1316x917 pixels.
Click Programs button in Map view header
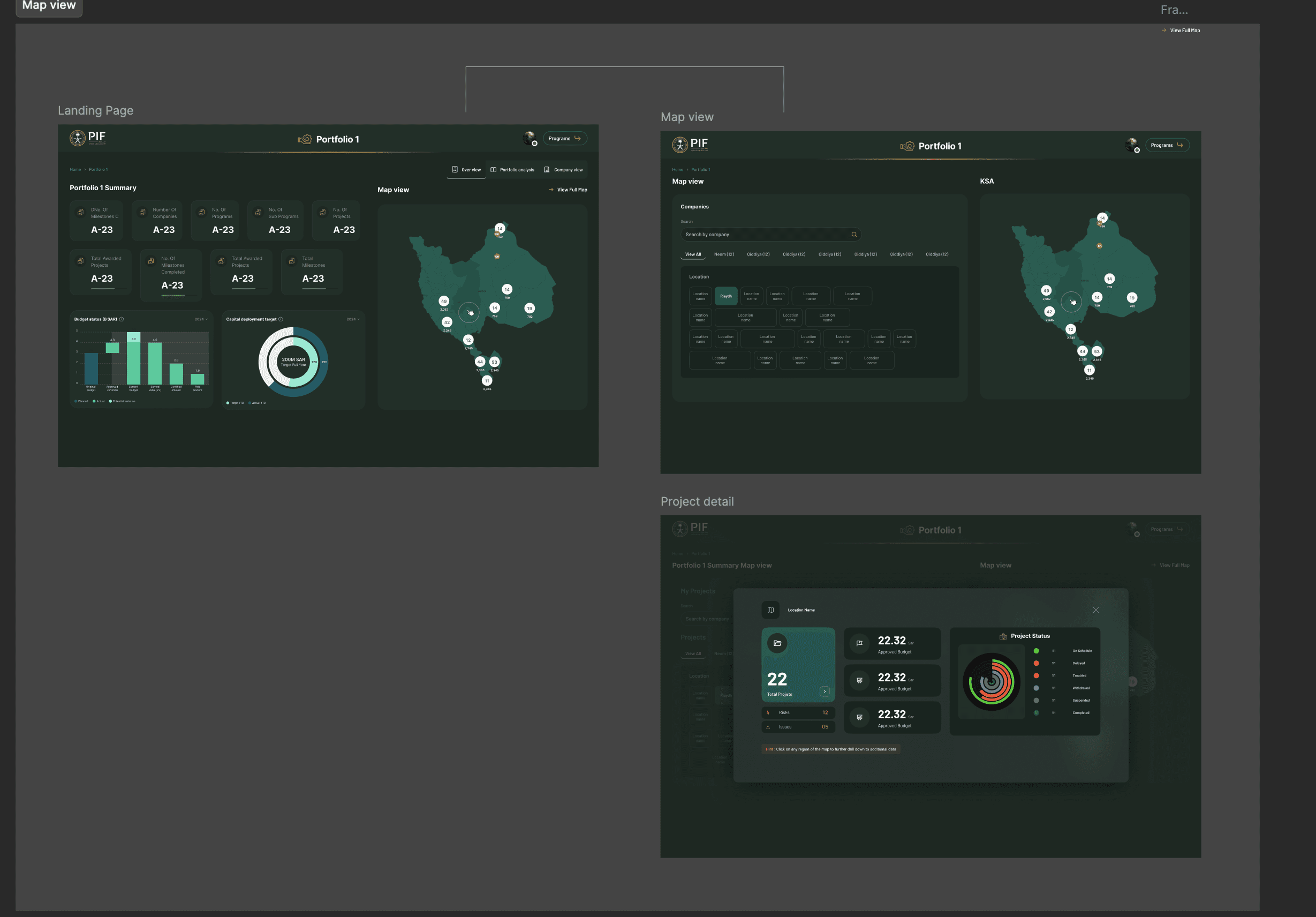1167,146
